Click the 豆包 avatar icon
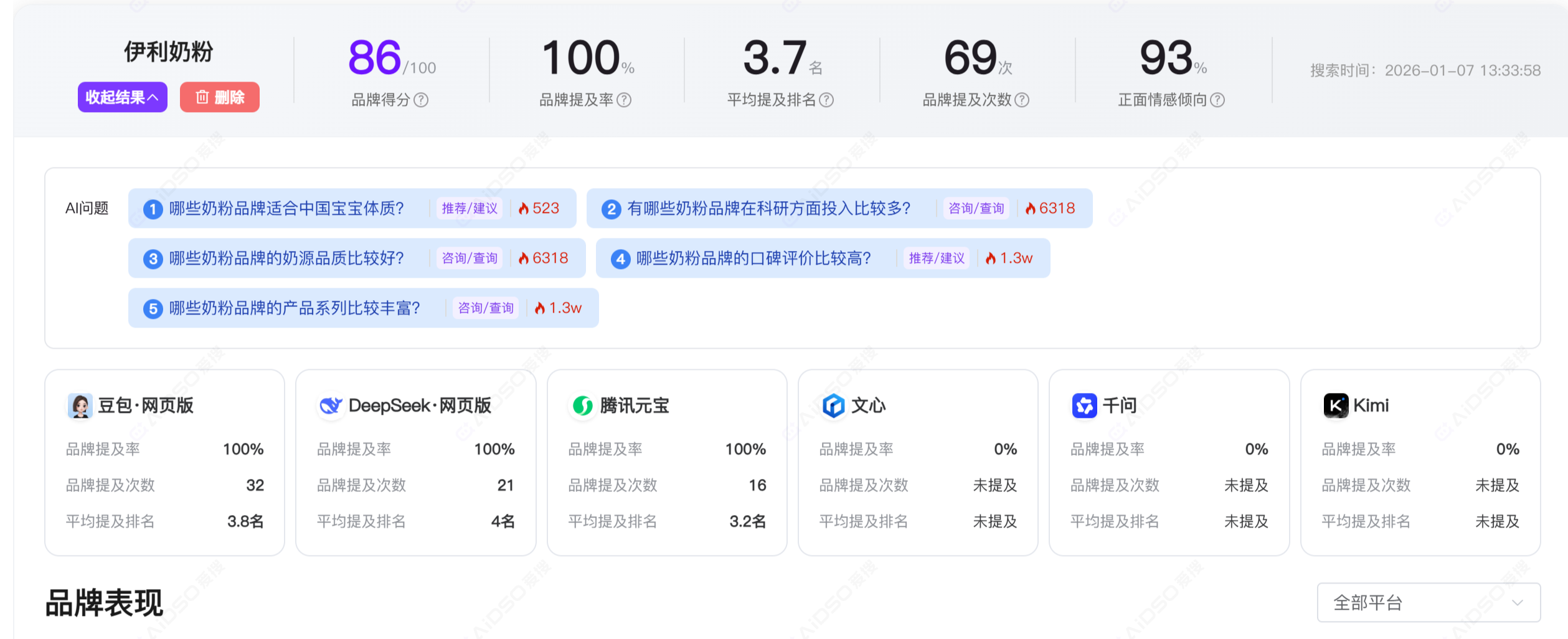The width and height of the screenshot is (1568, 639). [x=80, y=406]
